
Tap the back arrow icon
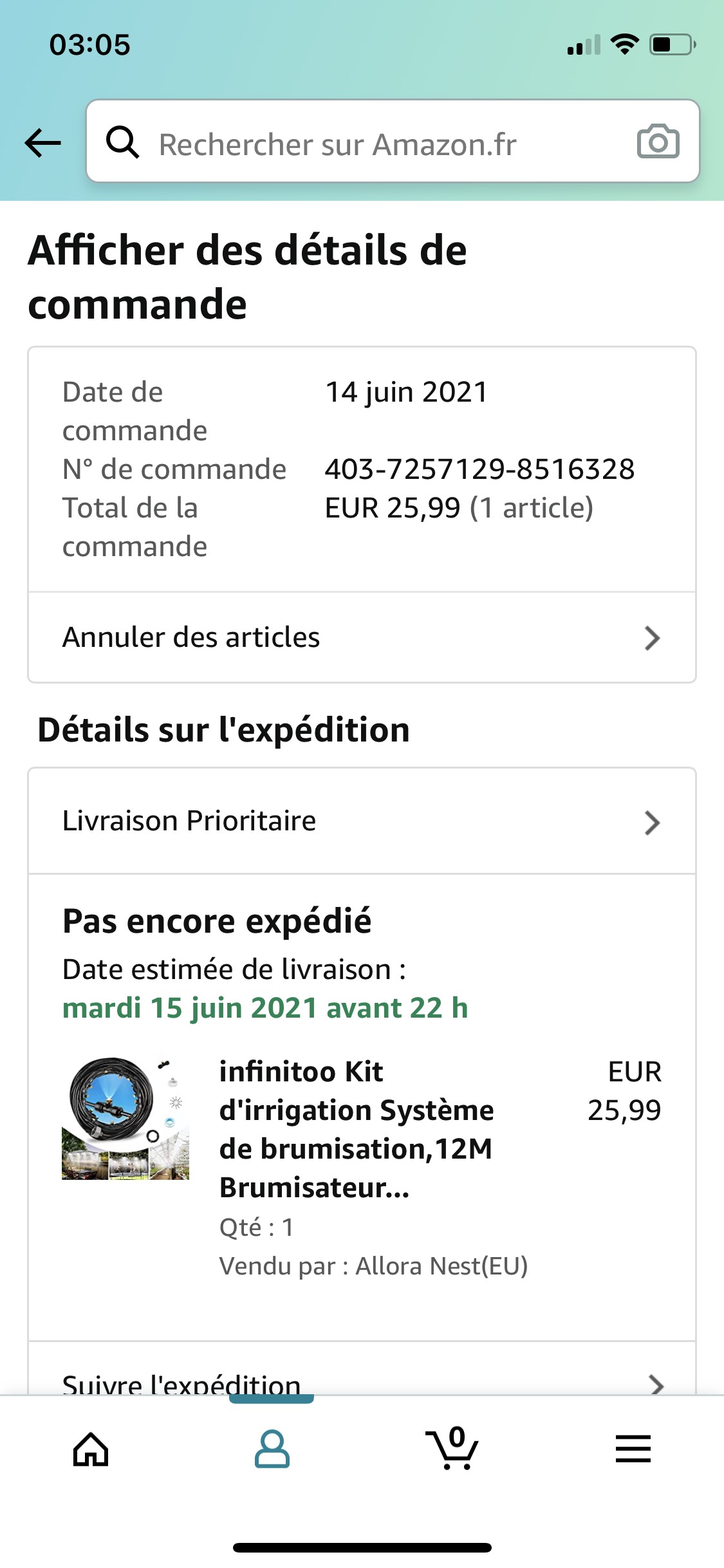pyautogui.click(x=42, y=142)
